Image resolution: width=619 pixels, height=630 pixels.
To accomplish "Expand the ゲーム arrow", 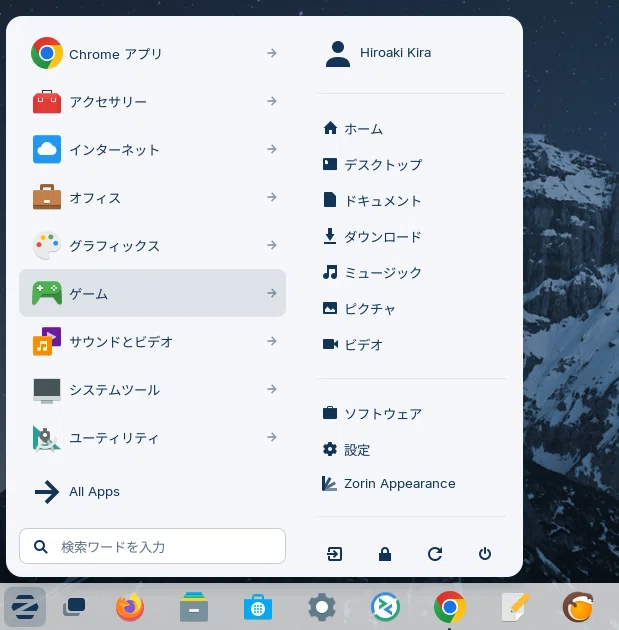I will pos(272,293).
